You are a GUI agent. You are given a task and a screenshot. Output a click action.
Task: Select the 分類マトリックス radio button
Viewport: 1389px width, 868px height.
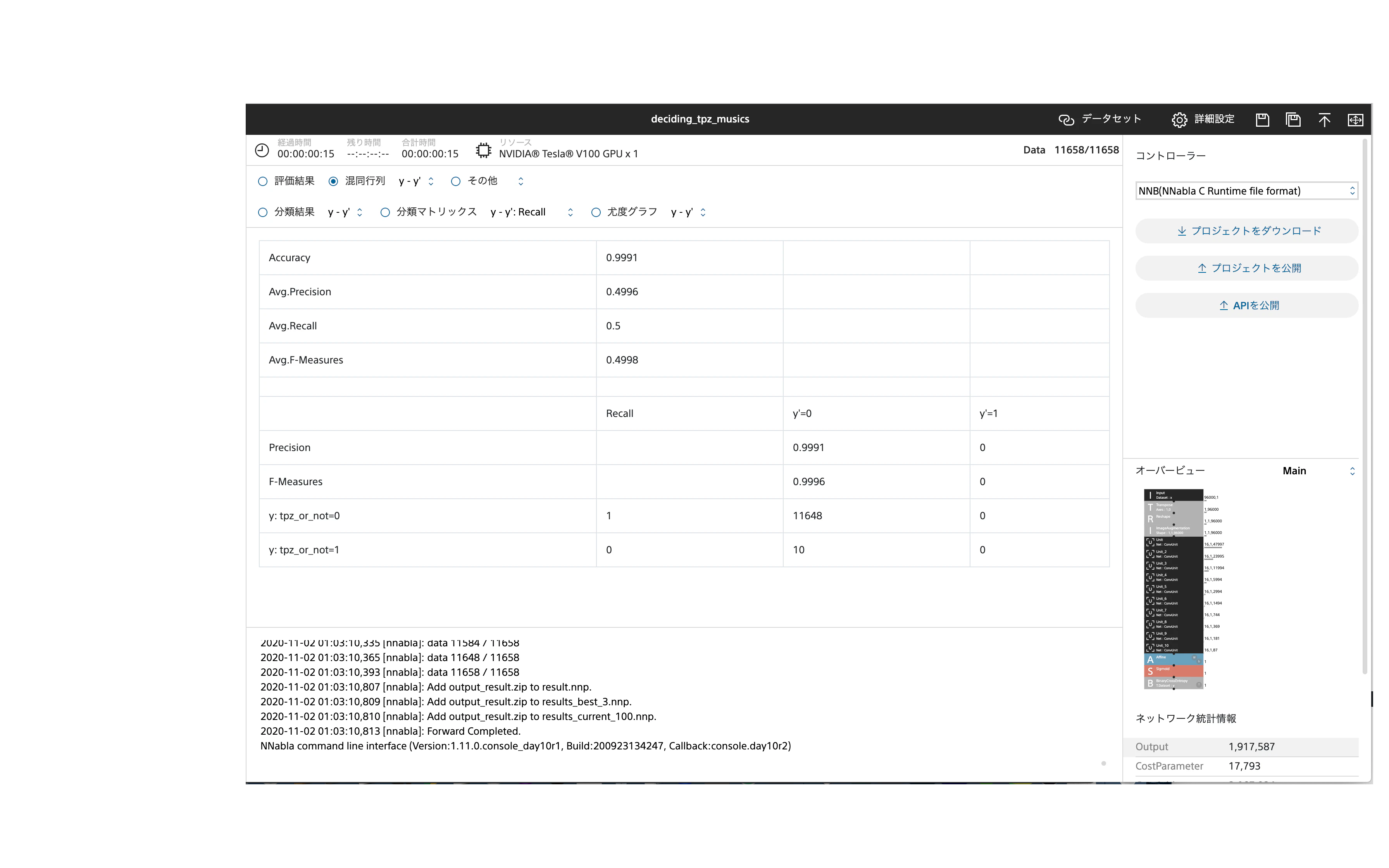tap(385, 212)
